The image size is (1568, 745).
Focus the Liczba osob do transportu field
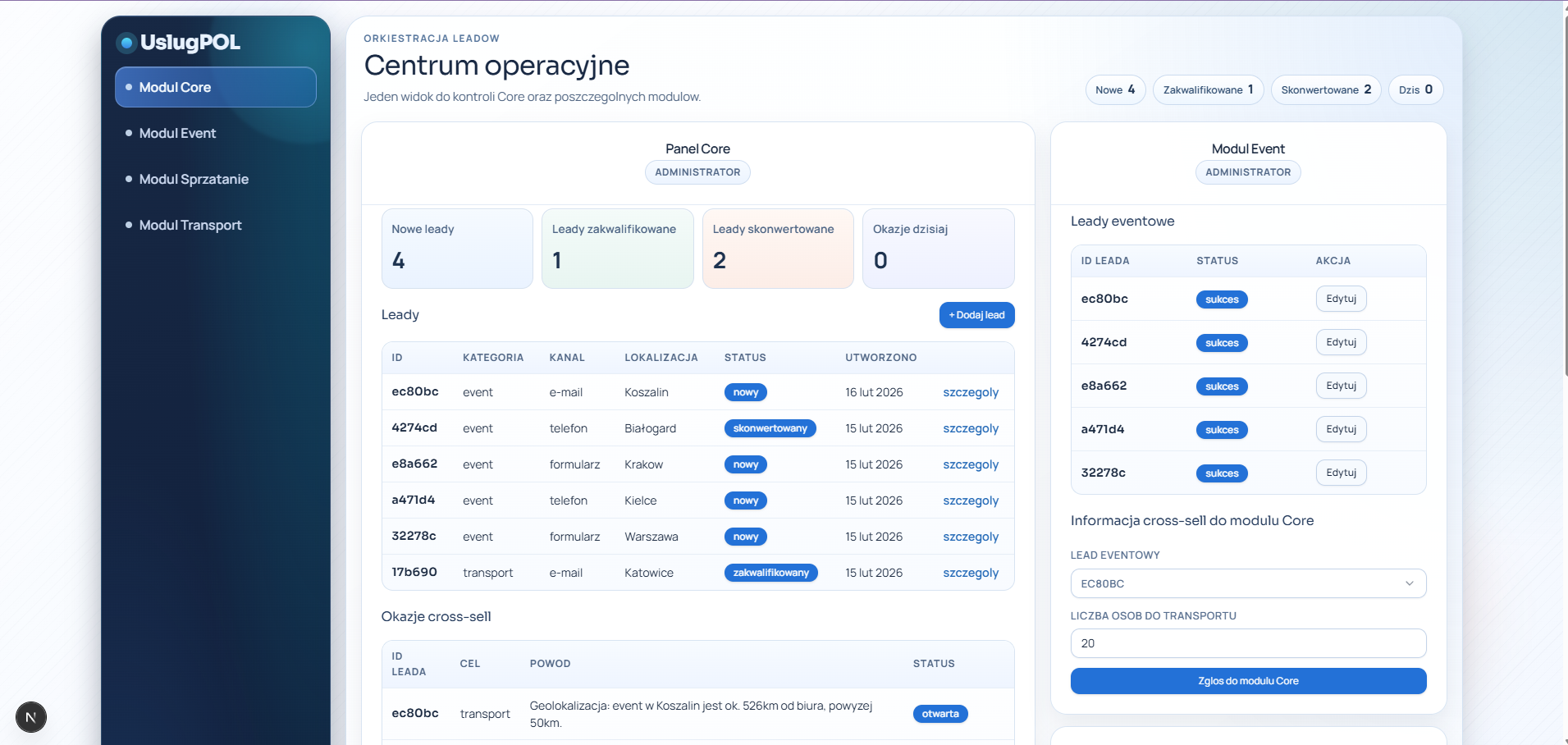click(1247, 643)
